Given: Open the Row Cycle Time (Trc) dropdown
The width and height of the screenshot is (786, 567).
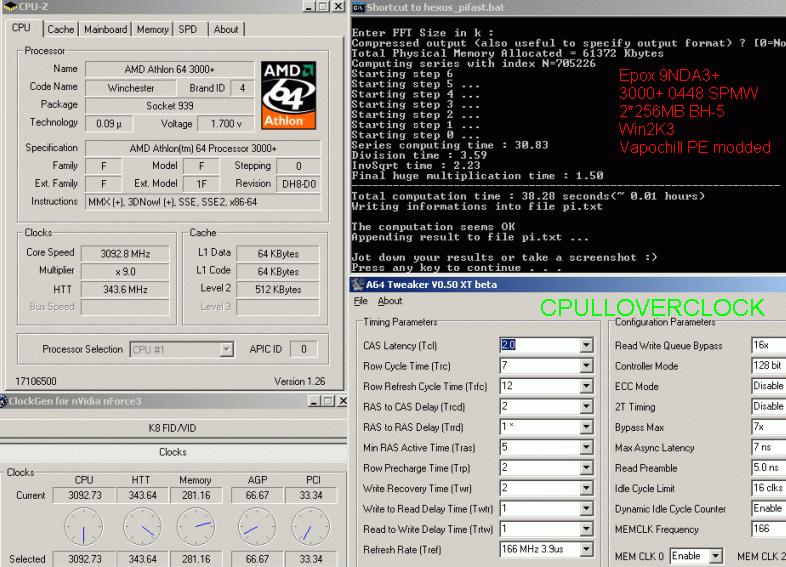Looking at the screenshot, I should click(x=586, y=366).
